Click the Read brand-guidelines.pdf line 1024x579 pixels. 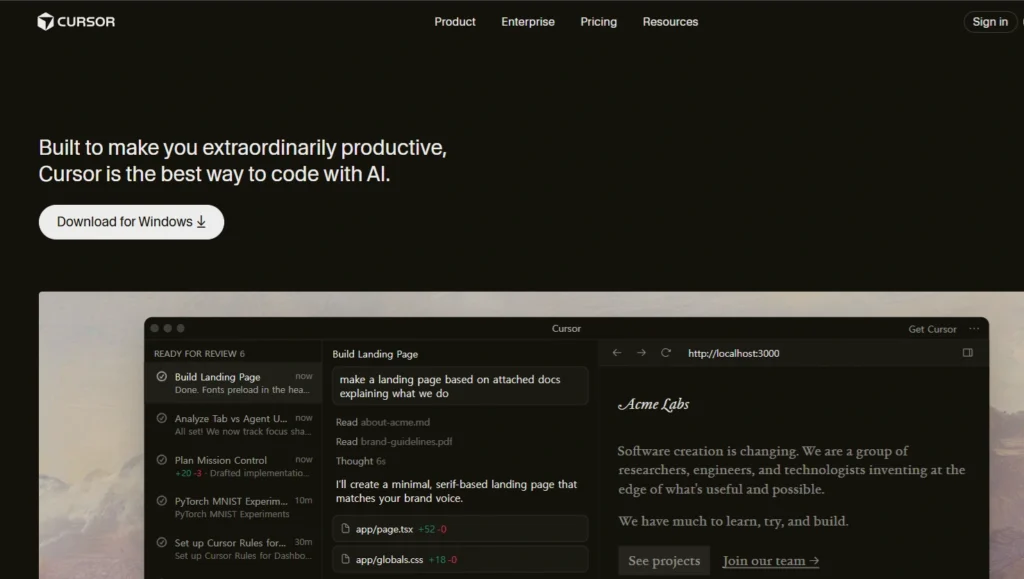(394, 442)
